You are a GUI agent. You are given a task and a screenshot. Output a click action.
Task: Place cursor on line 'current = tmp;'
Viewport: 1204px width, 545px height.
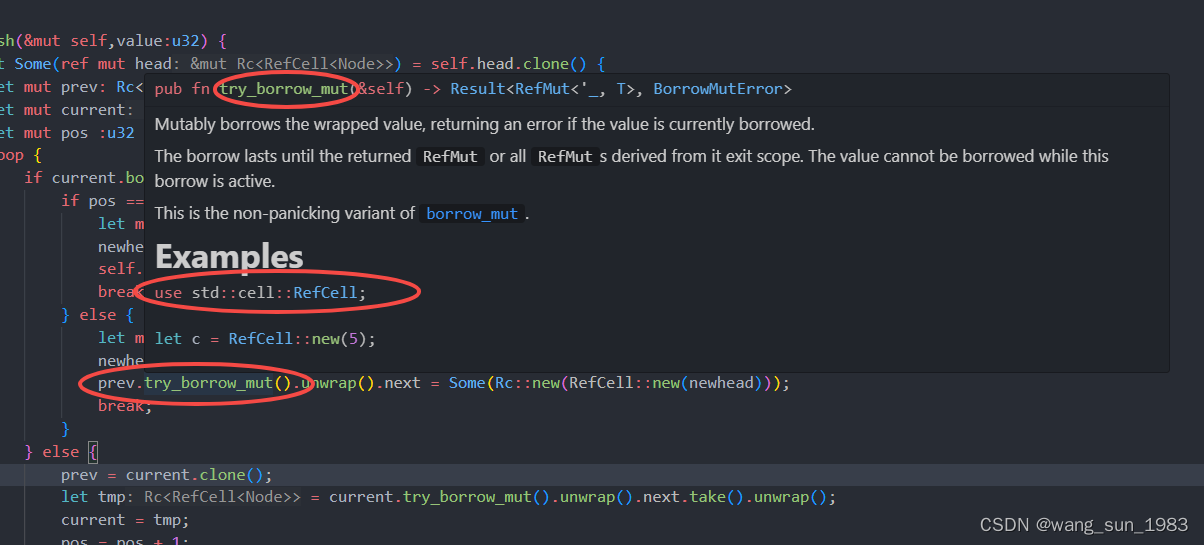[x=125, y=520]
